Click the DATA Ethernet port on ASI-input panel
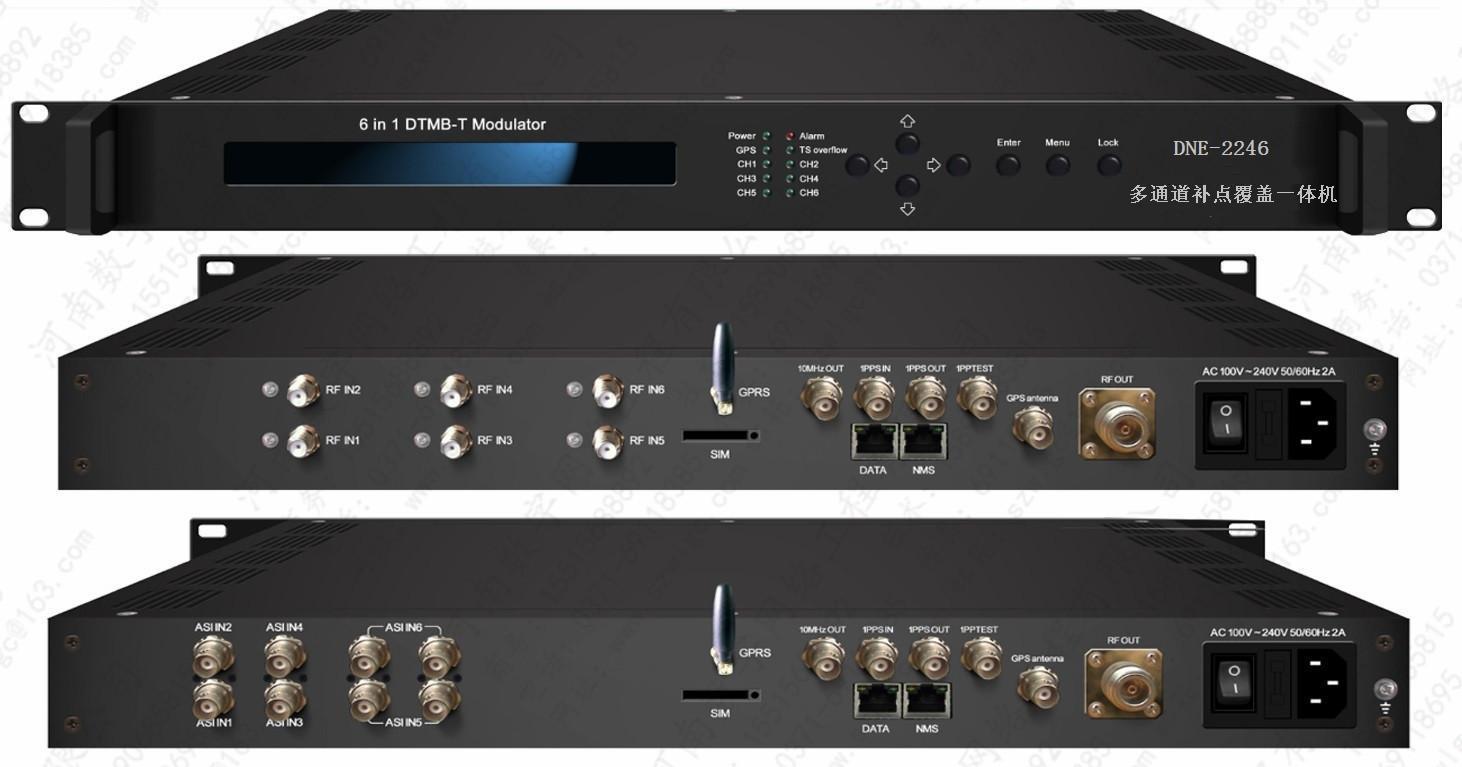The image size is (1462, 767). point(875,702)
